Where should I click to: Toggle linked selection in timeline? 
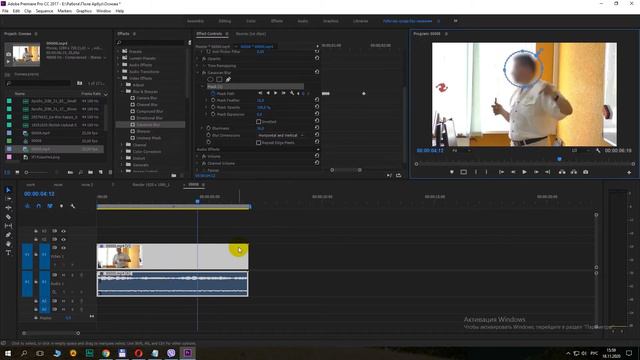click(50, 206)
